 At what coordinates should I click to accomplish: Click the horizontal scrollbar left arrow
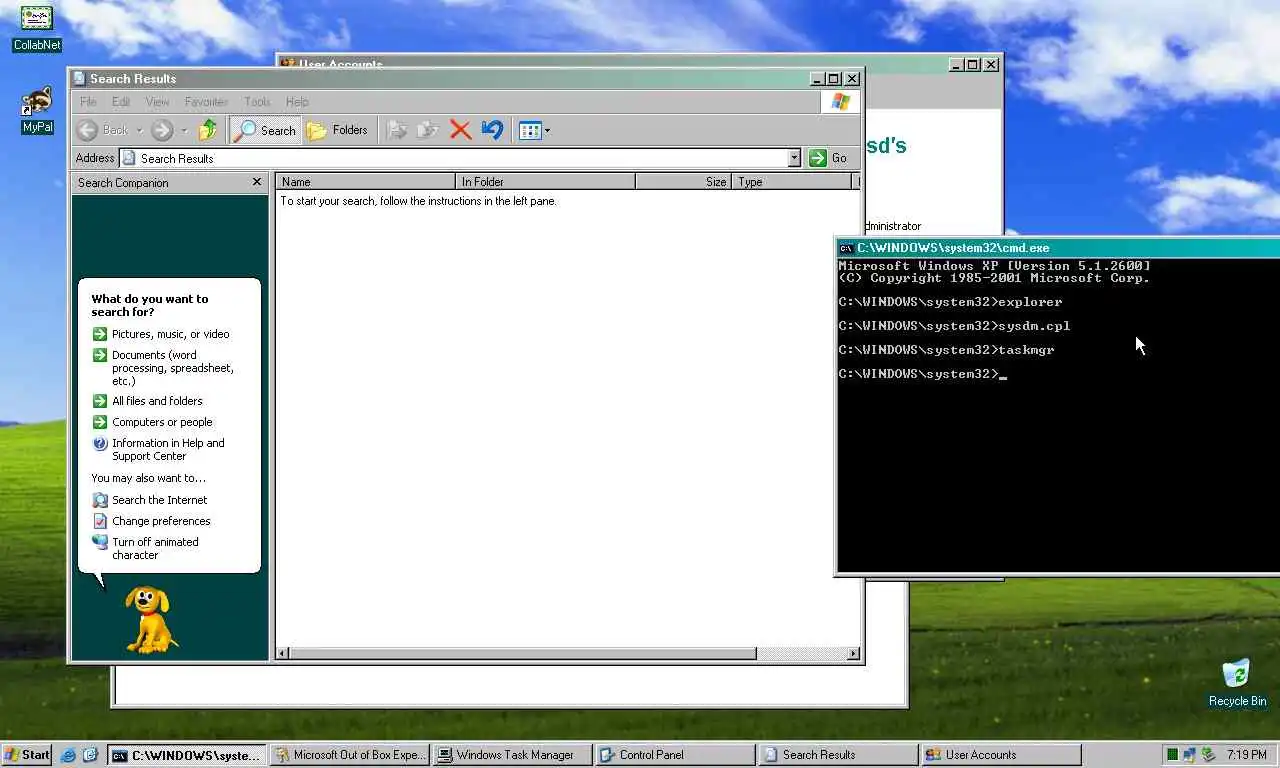coord(282,654)
